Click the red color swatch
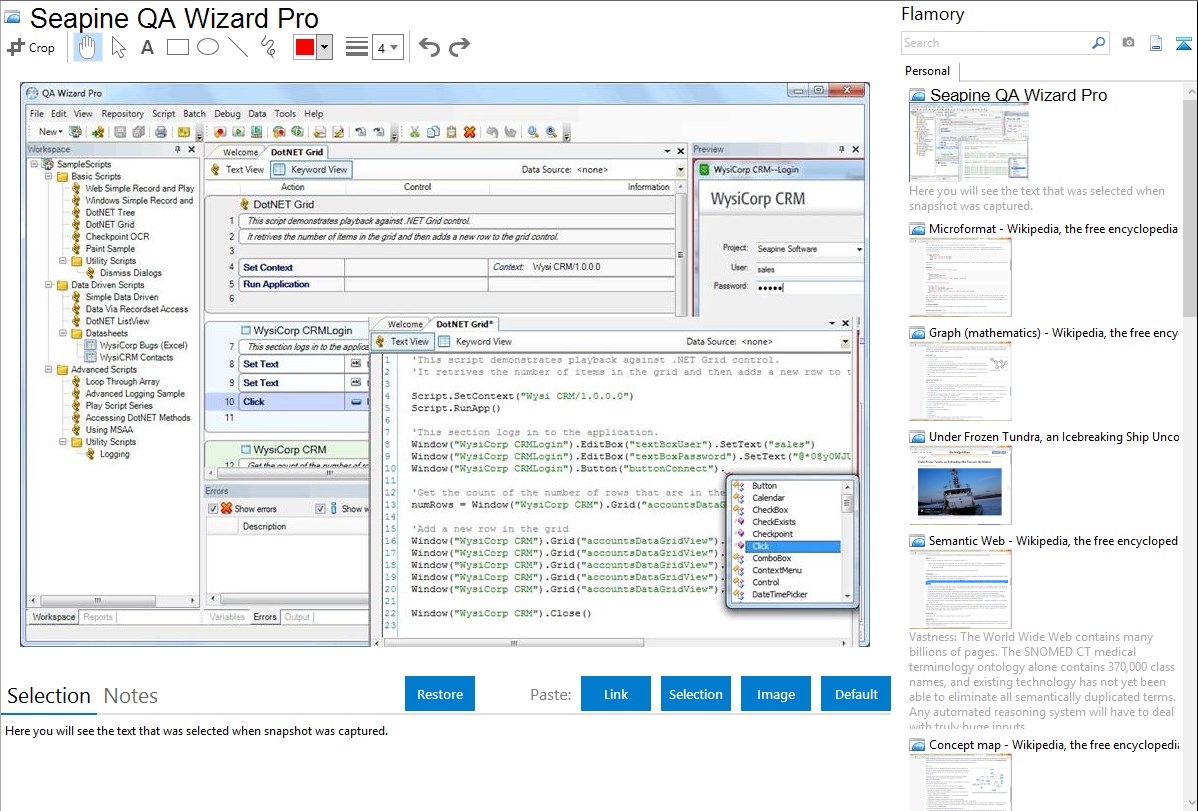Image resolution: width=1198 pixels, height=811 pixels. 305,47
